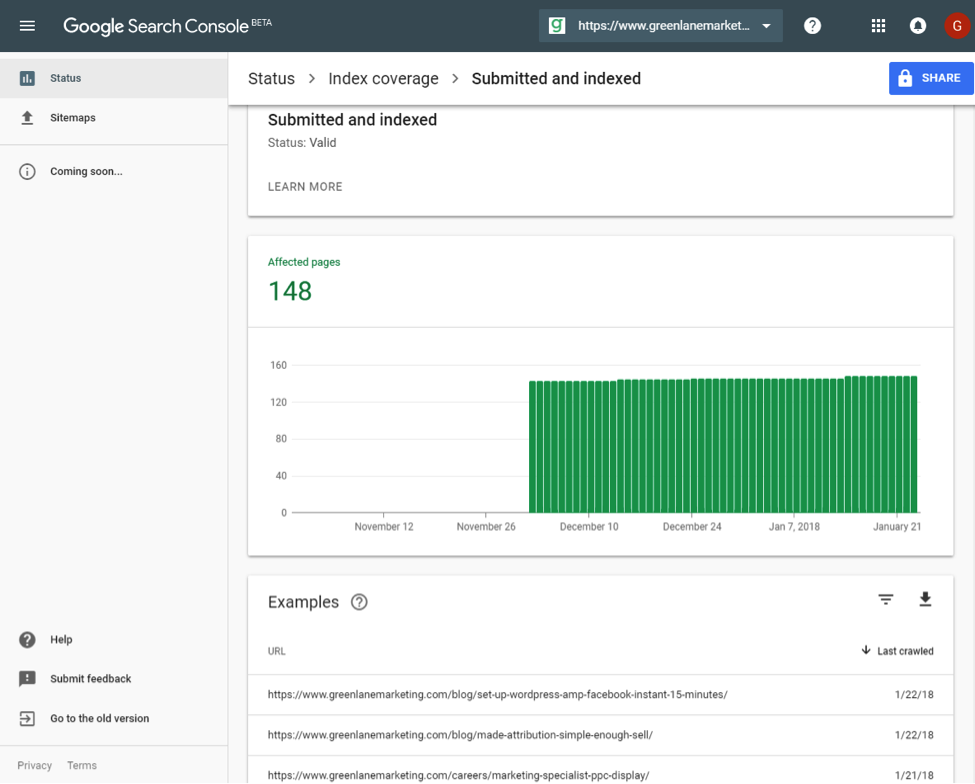Click the Jan 7, 2018 axis label

794,527
